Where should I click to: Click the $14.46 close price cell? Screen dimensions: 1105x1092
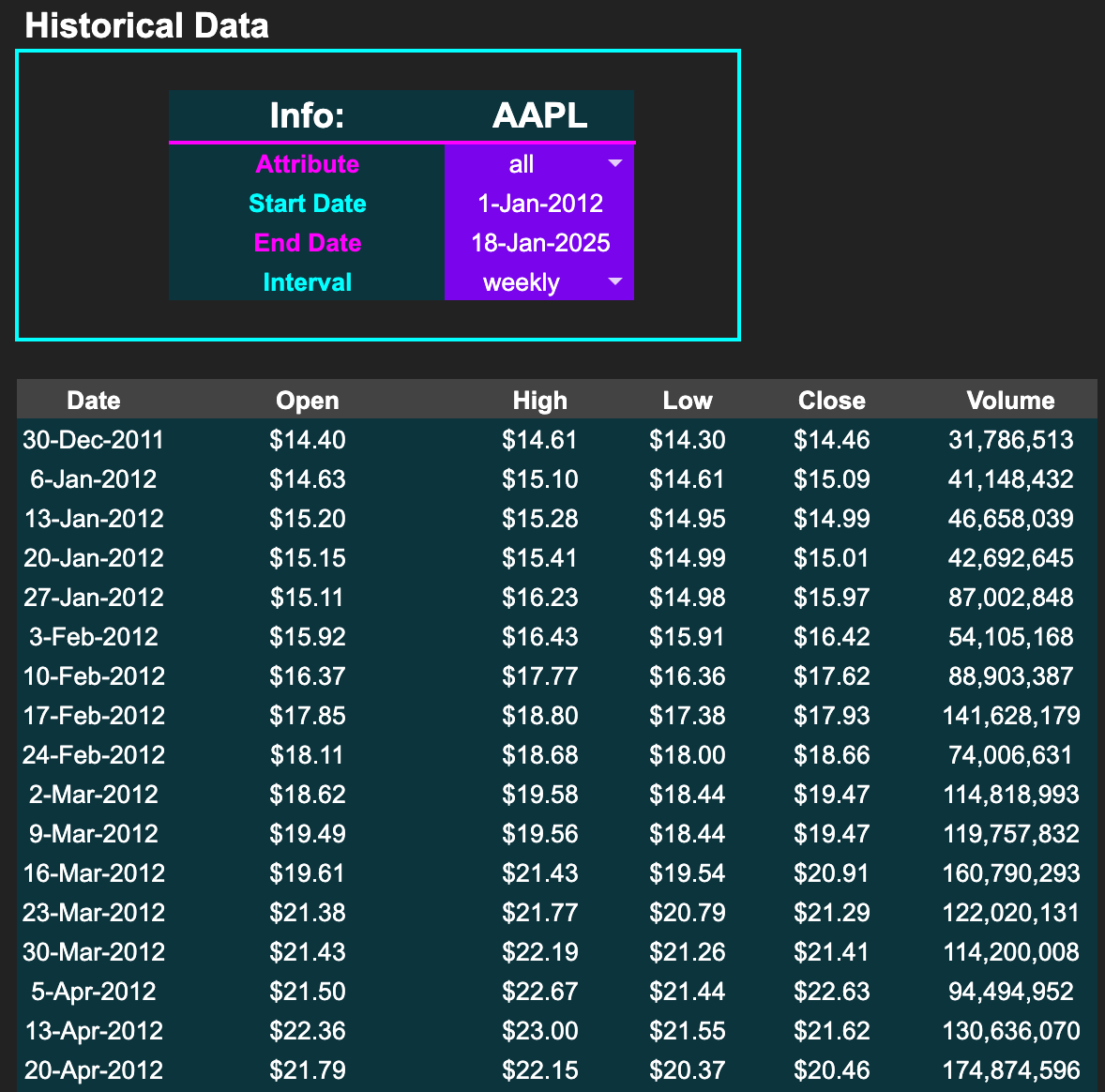point(832,439)
